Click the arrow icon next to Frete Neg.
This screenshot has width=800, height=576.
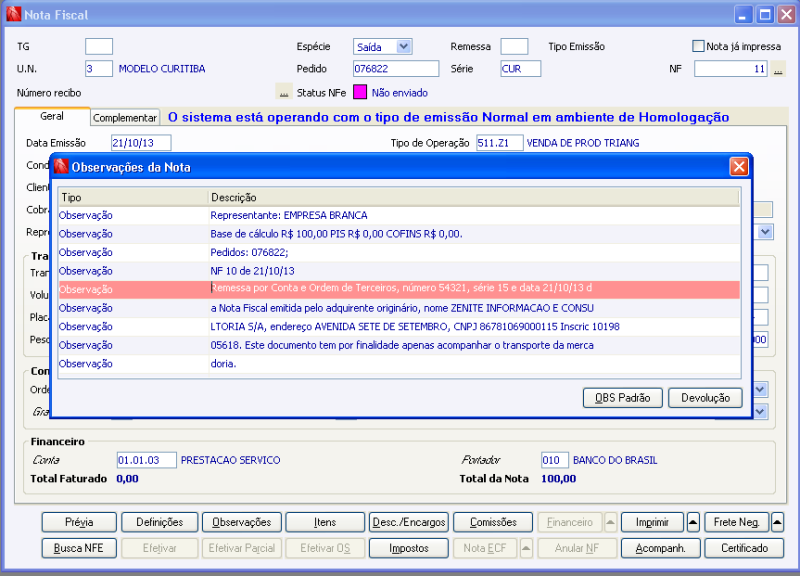tap(777, 521)
